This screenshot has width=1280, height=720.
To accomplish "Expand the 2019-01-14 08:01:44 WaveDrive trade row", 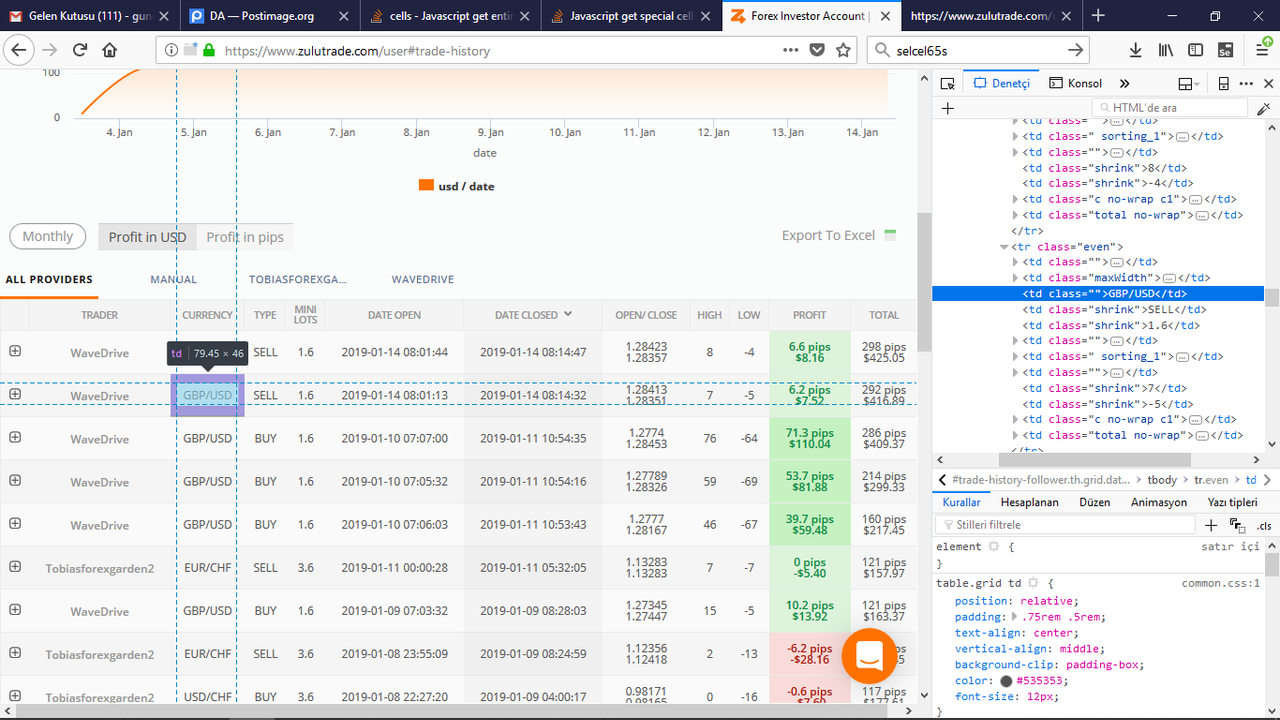I will (x=15, y=351).
